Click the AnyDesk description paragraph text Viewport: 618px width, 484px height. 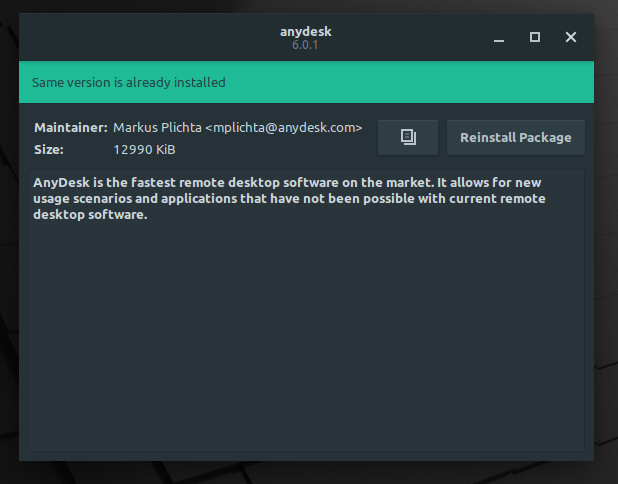click(x=289, y=199)
